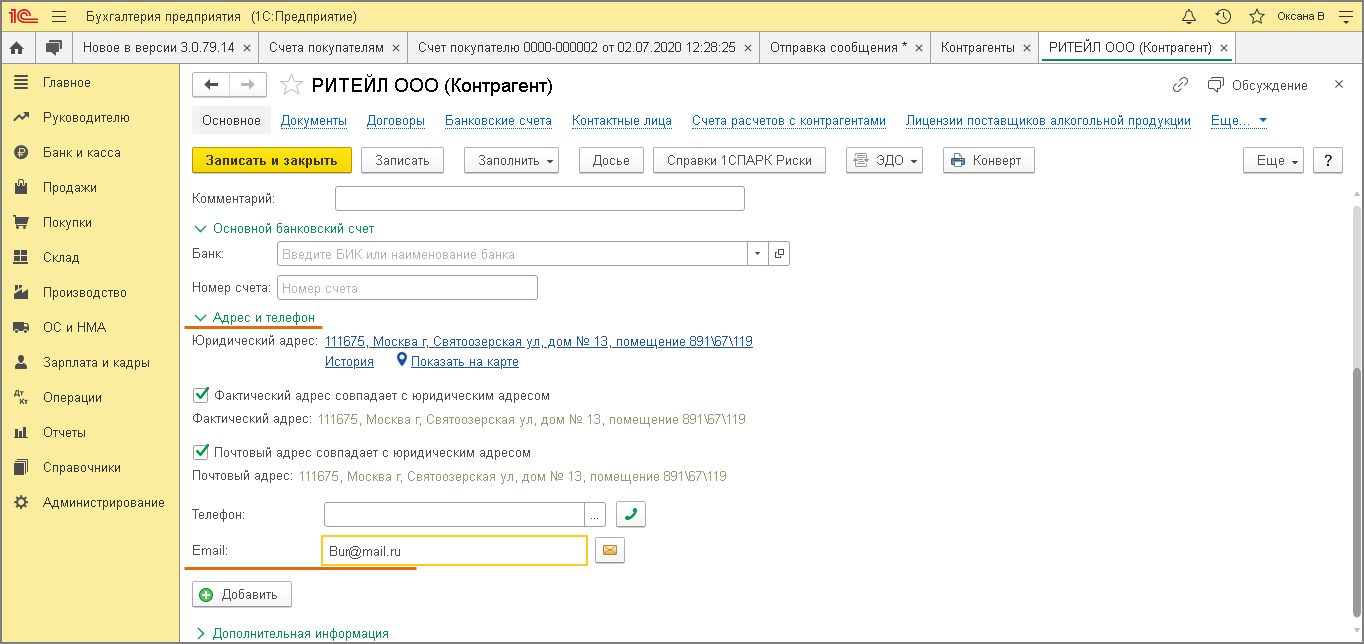Click into Комментарий input field

pos(540,198)
